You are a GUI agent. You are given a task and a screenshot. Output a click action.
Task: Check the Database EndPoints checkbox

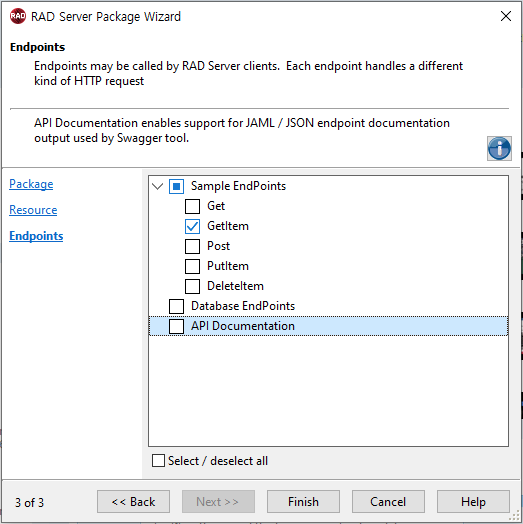pyautogui.click(x=176, y=306)
